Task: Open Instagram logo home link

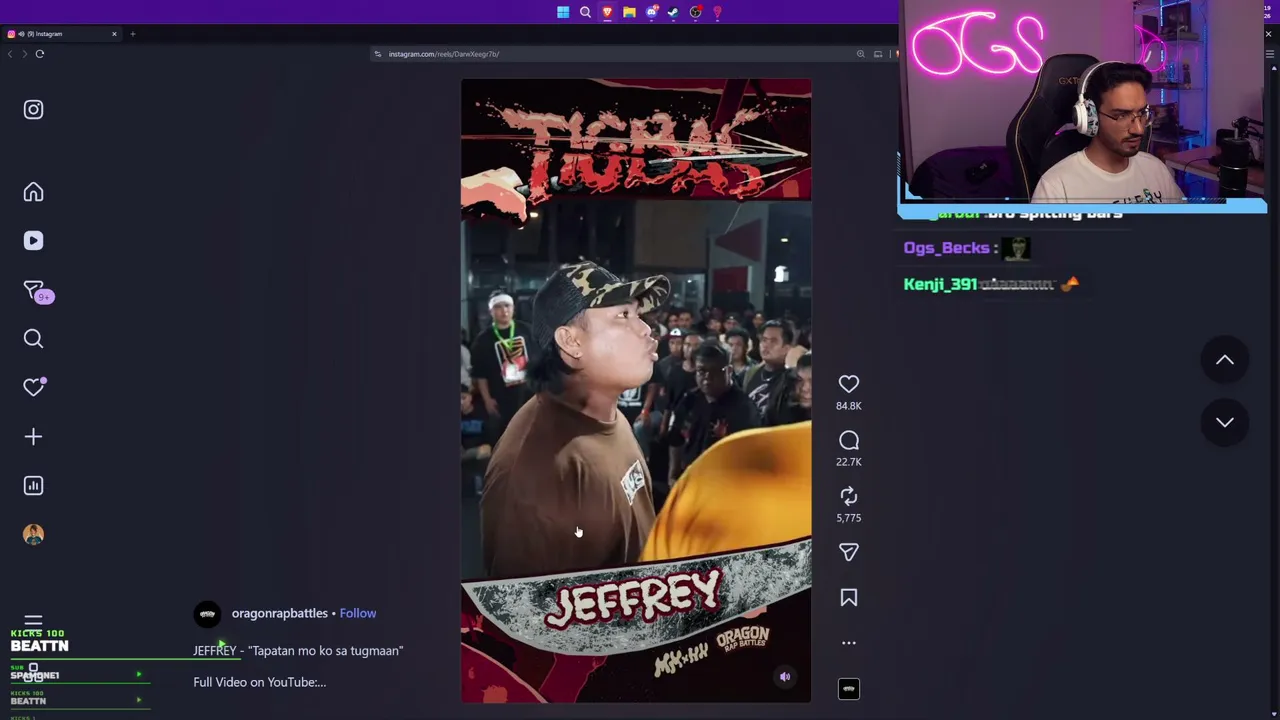Action: click(x=33, y=110)
